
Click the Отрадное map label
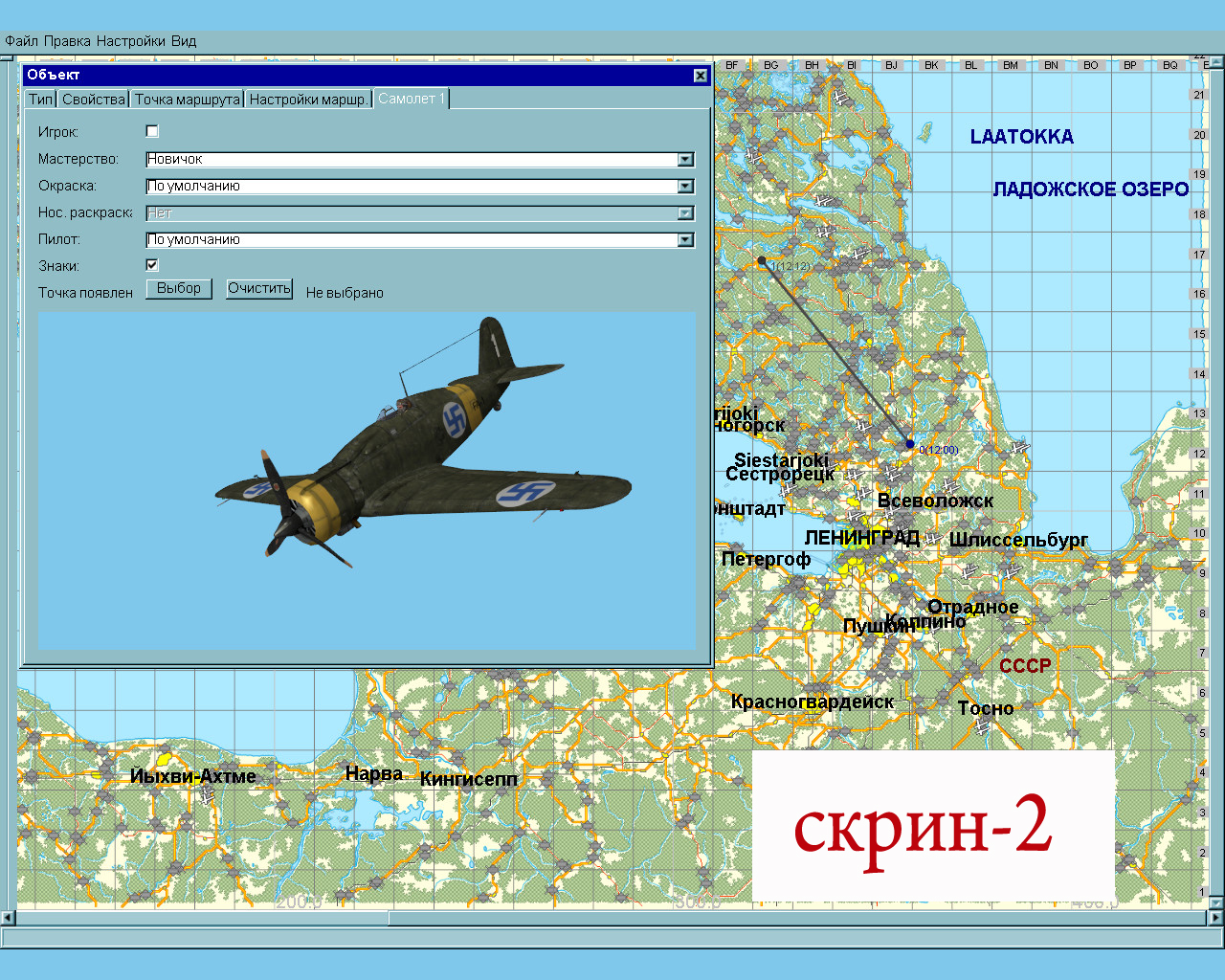[973, 607]
